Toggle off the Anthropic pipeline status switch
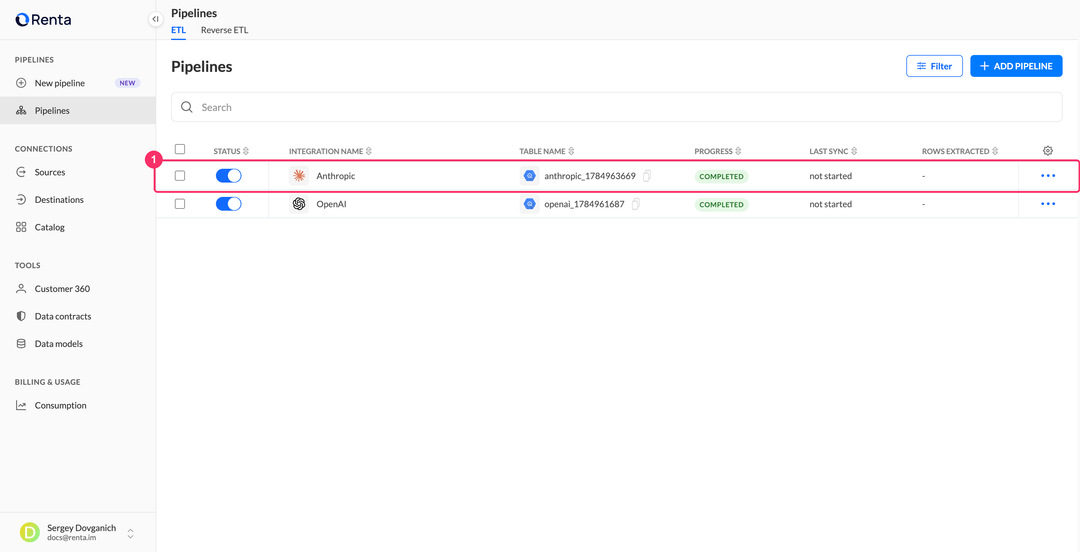 pos(229,176)
